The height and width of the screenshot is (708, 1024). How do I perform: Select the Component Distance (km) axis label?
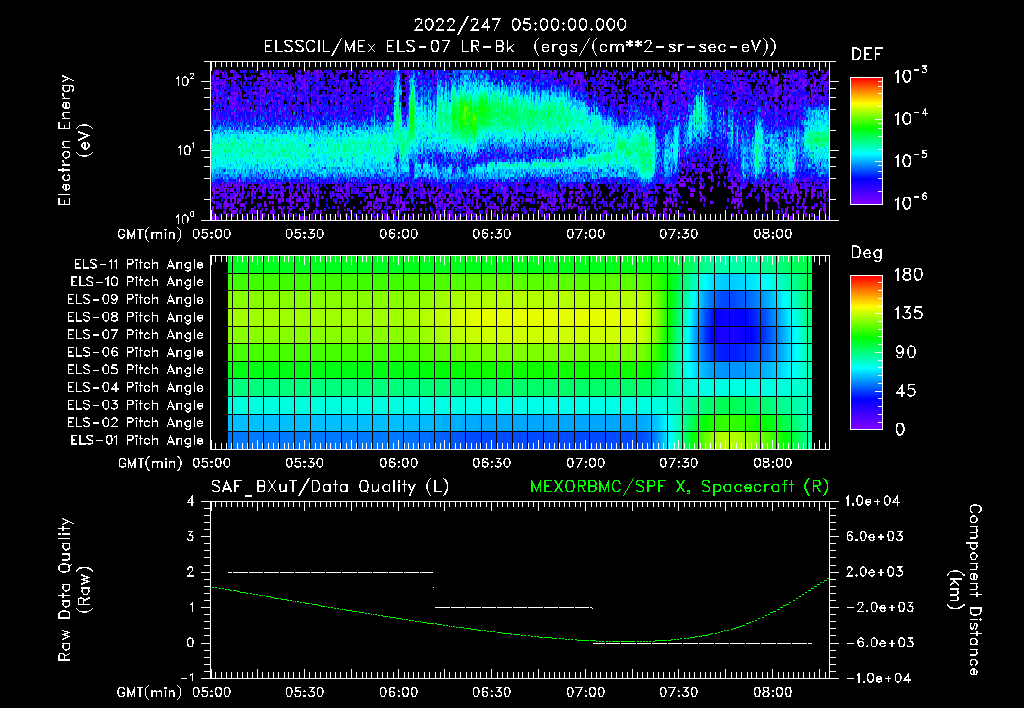click(x=965, y=590)
